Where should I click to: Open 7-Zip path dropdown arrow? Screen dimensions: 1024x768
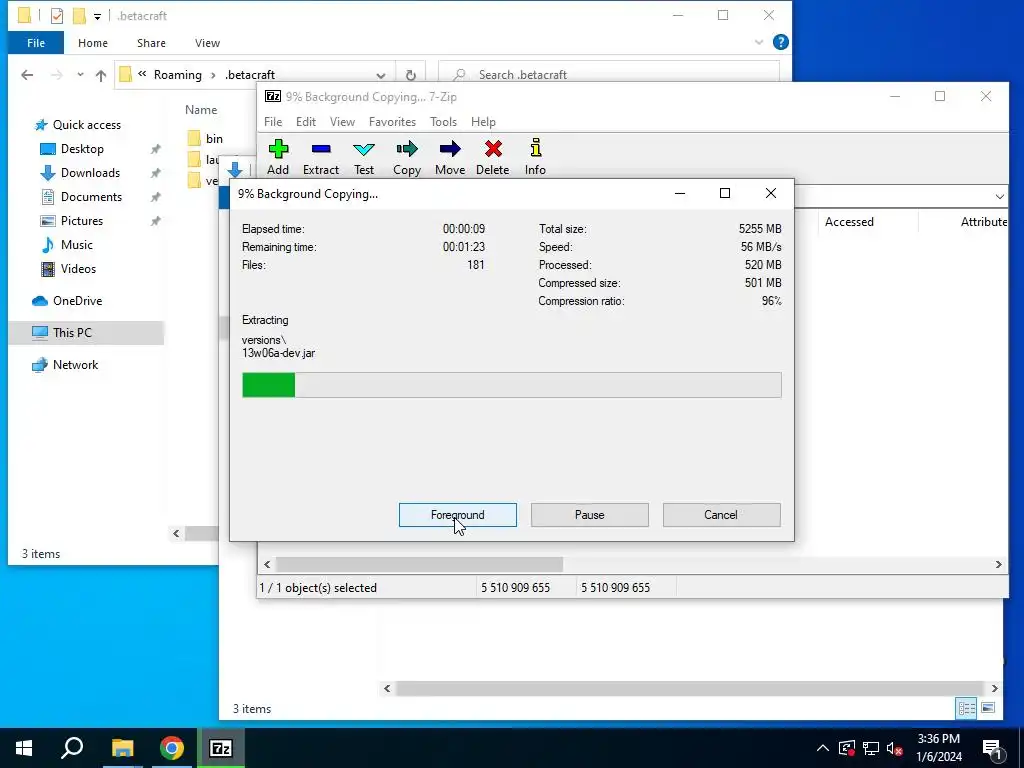[x=1000, y=197]
